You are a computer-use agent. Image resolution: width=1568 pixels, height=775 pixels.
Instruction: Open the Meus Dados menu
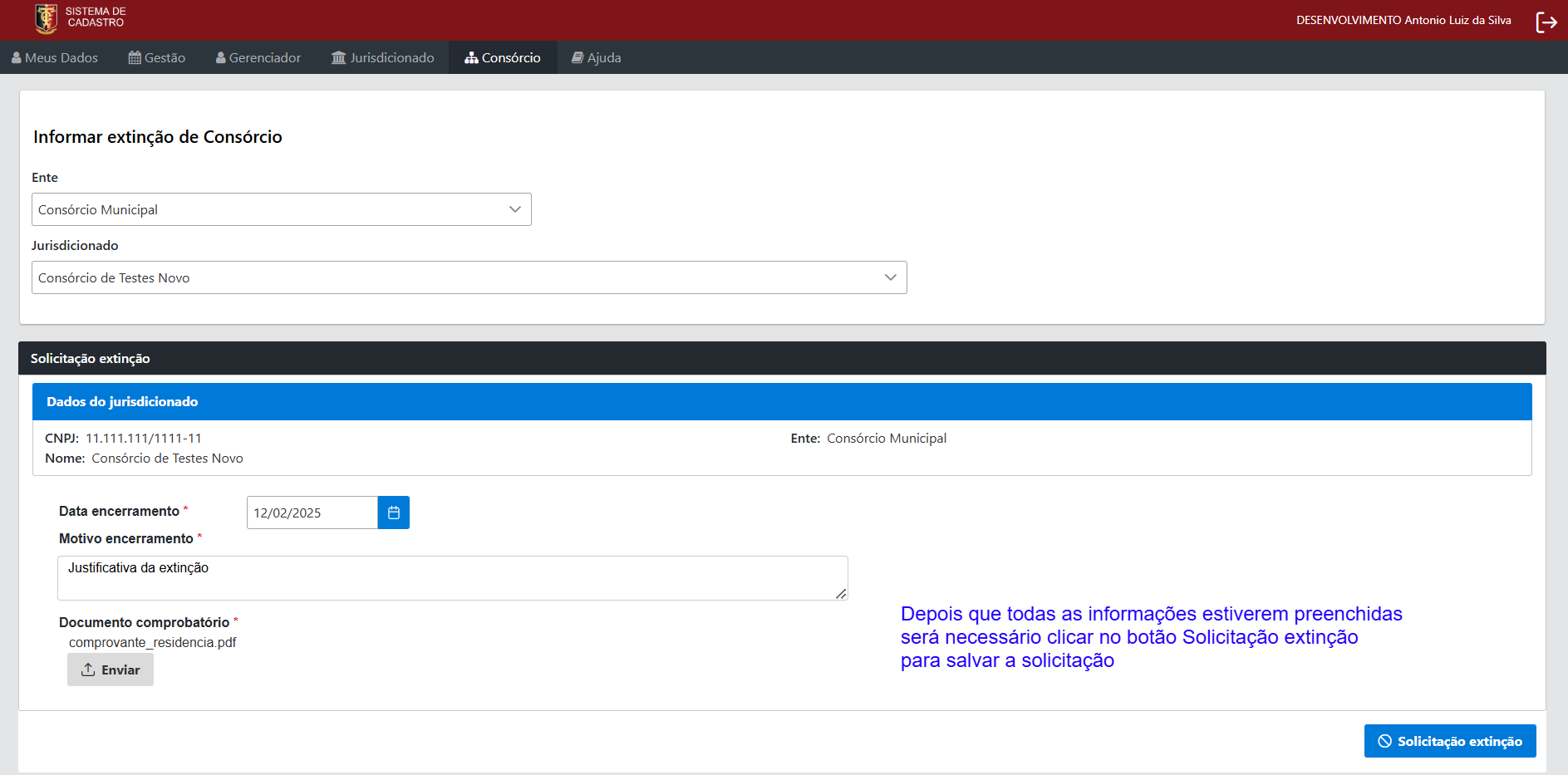55,57
